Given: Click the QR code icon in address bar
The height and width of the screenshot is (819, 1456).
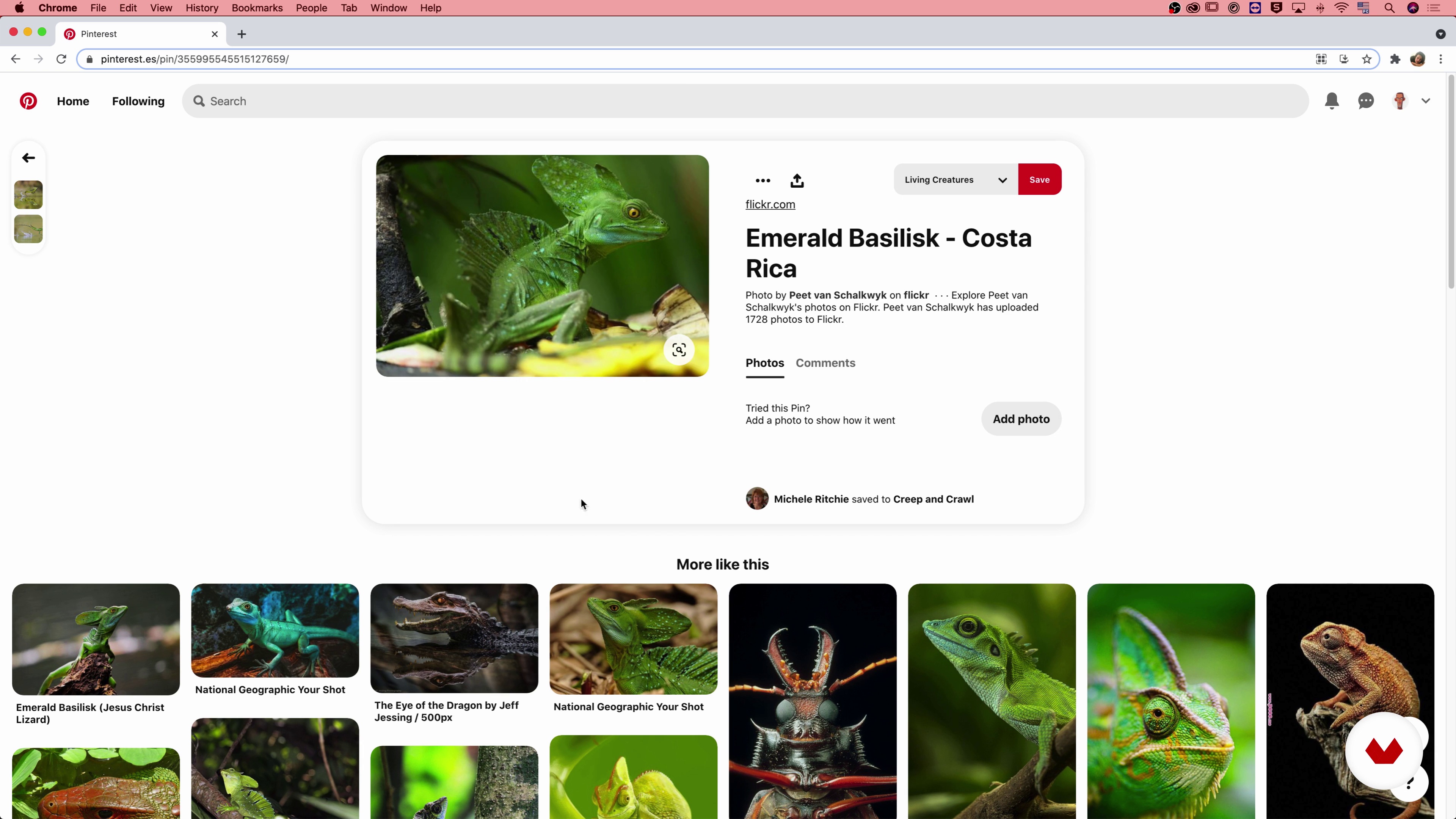Looking at the screenshot, I should click(x=1321, y=59).
